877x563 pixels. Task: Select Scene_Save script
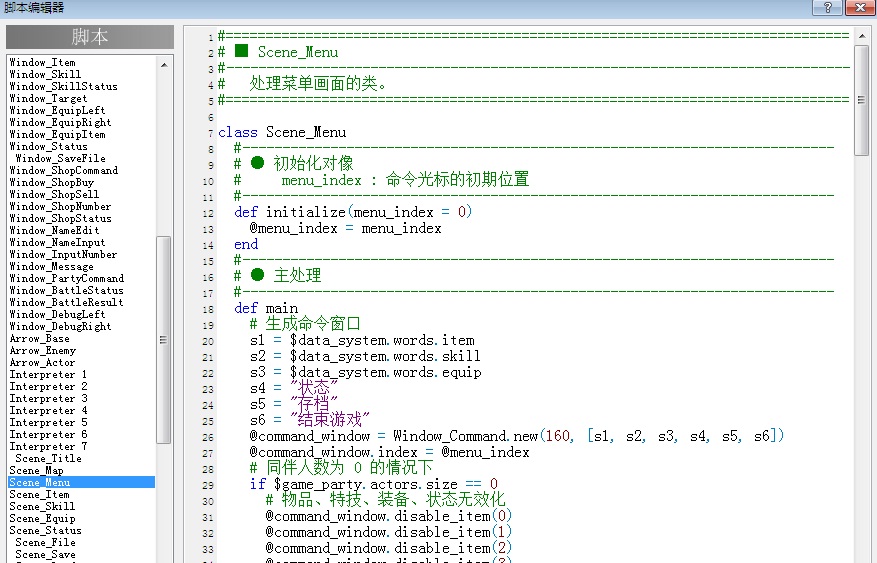(x=45, y=555)
